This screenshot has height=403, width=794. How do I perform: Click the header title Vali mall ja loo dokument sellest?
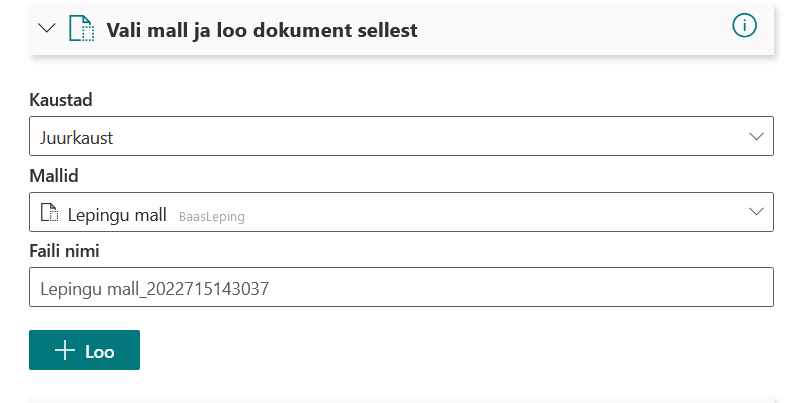[262, 30]
